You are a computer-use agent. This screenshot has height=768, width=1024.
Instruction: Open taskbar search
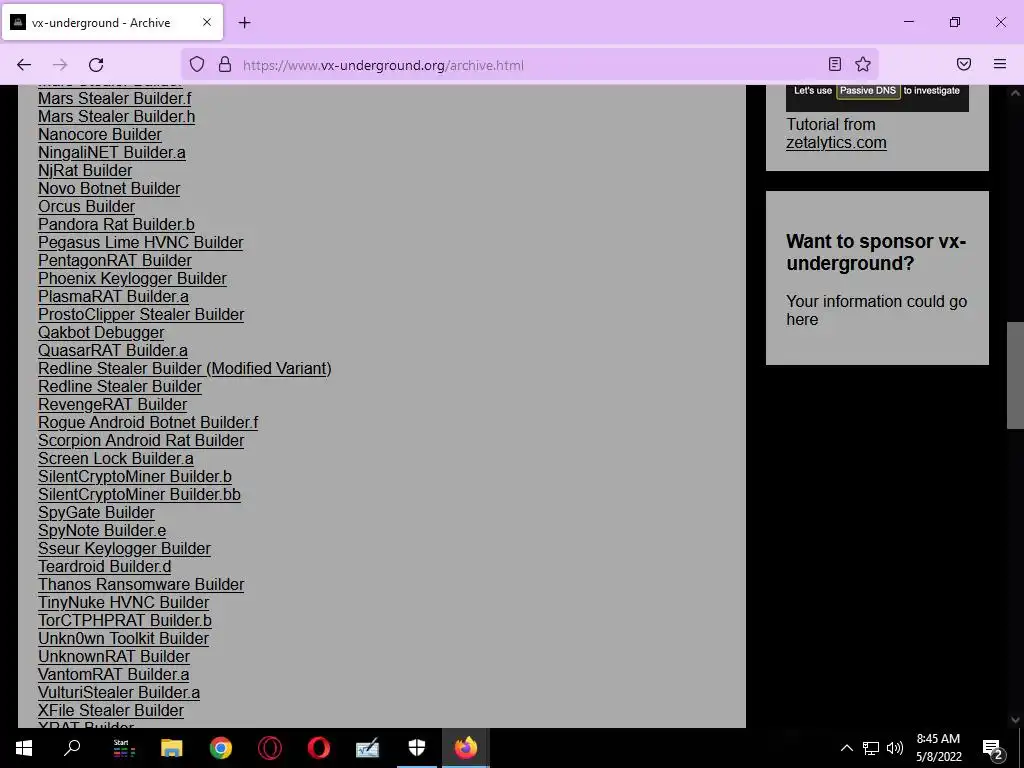tap(72, 748)
